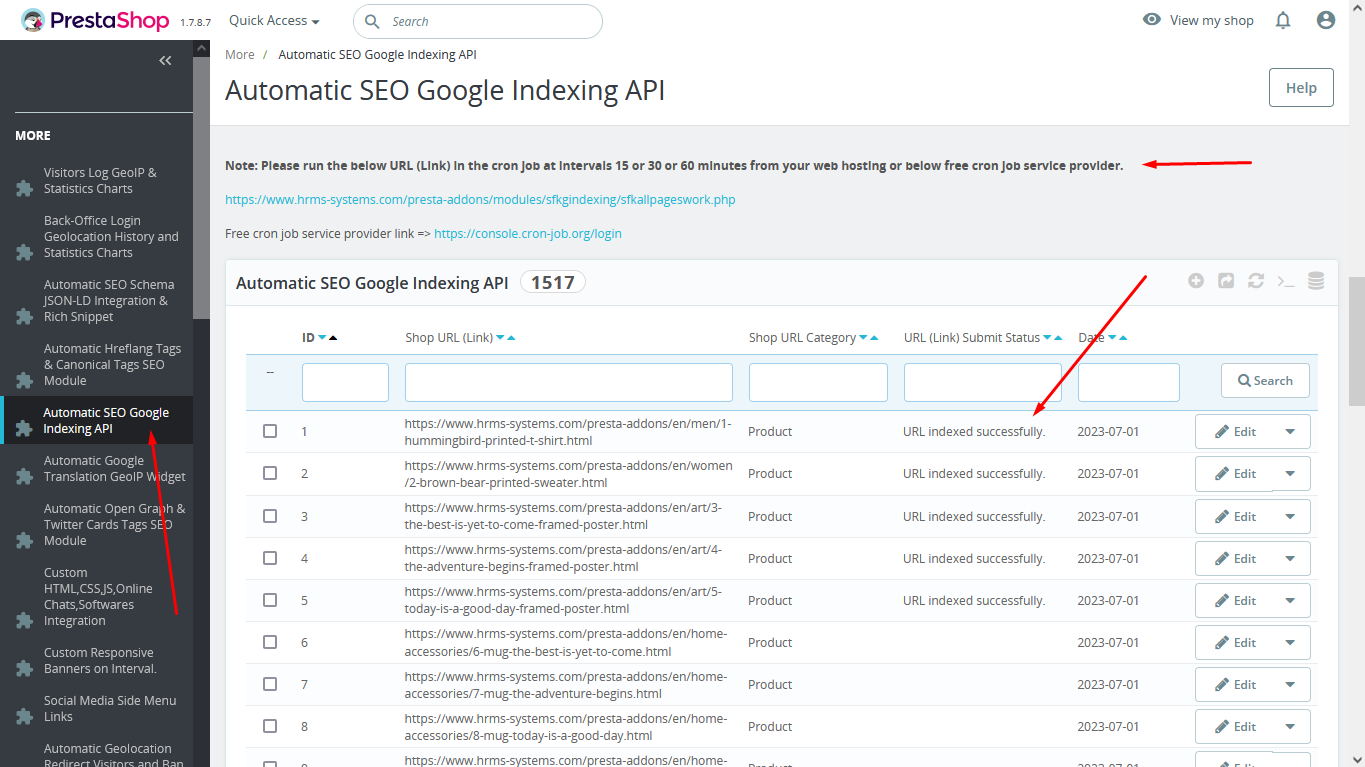Click the Add new plus icon in list header
1365x767 pixels.
click(x=1196, y=281)
